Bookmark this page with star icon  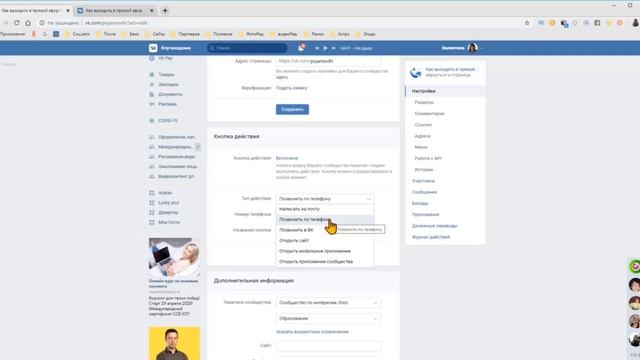(x=527, y=23)
